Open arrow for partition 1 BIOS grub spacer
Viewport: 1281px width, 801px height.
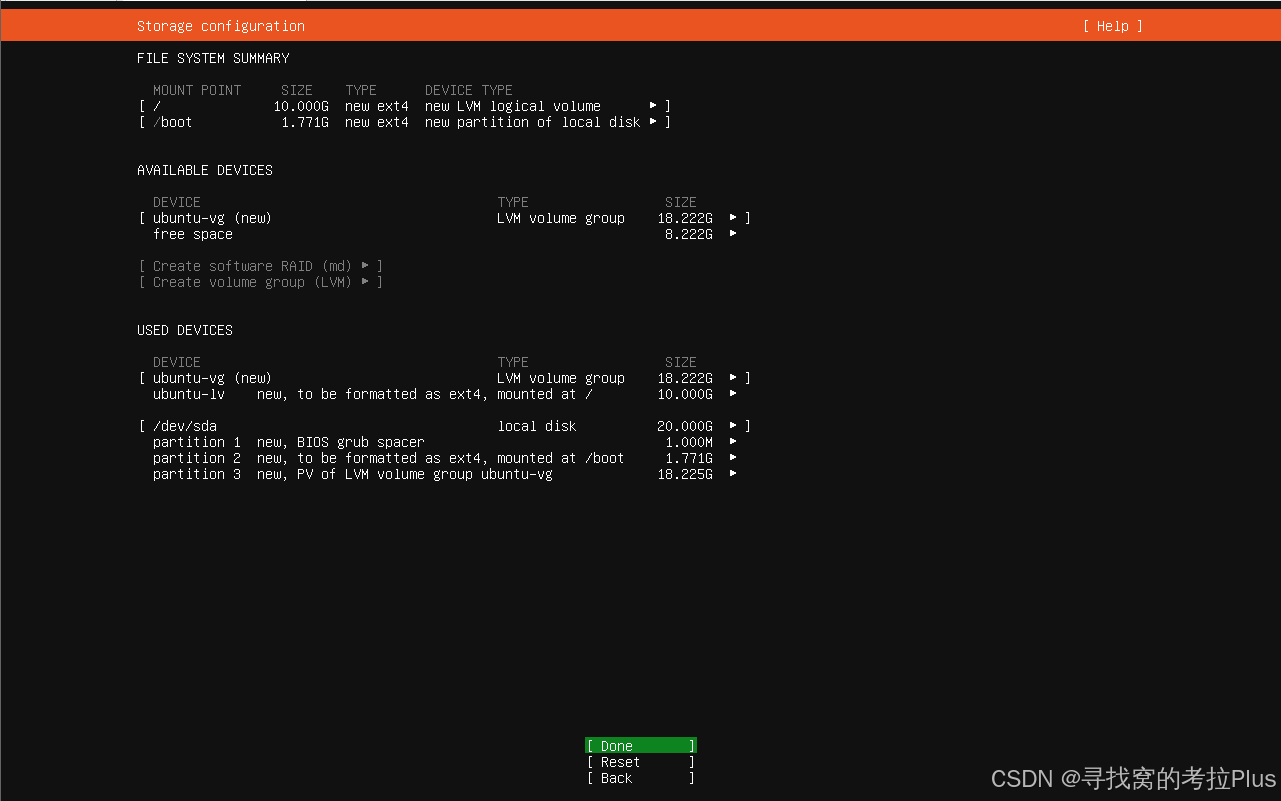click(733, 442)
